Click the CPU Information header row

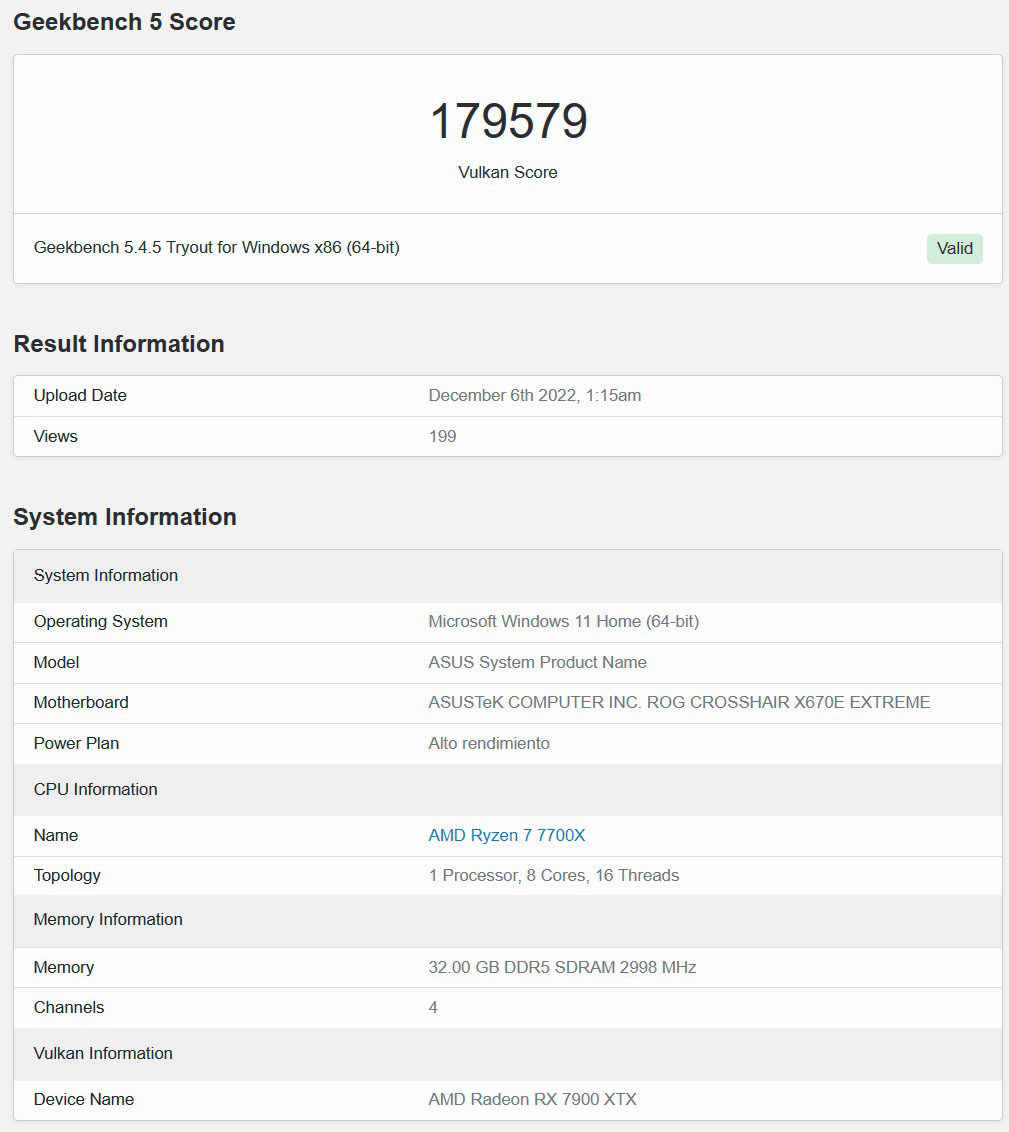(507, 790)
